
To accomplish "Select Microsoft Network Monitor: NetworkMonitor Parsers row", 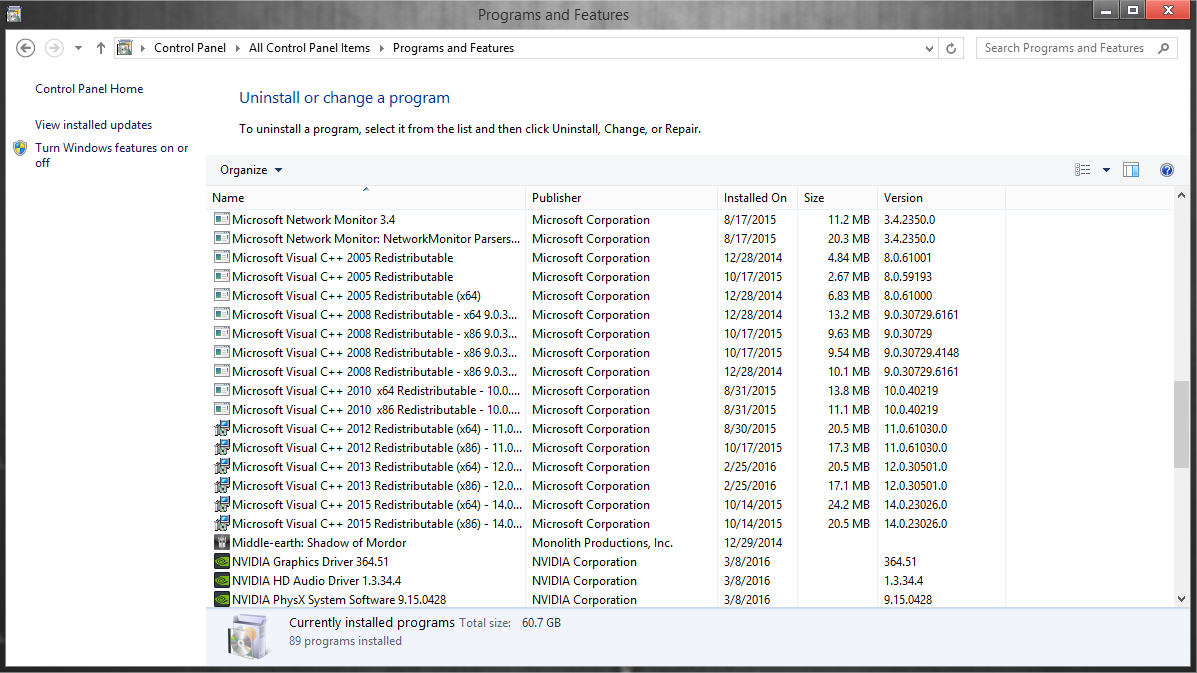I will point(607,239).
